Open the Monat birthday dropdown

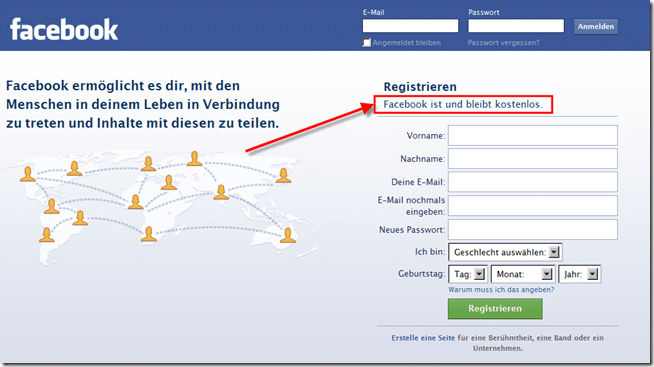click(523, 274)
